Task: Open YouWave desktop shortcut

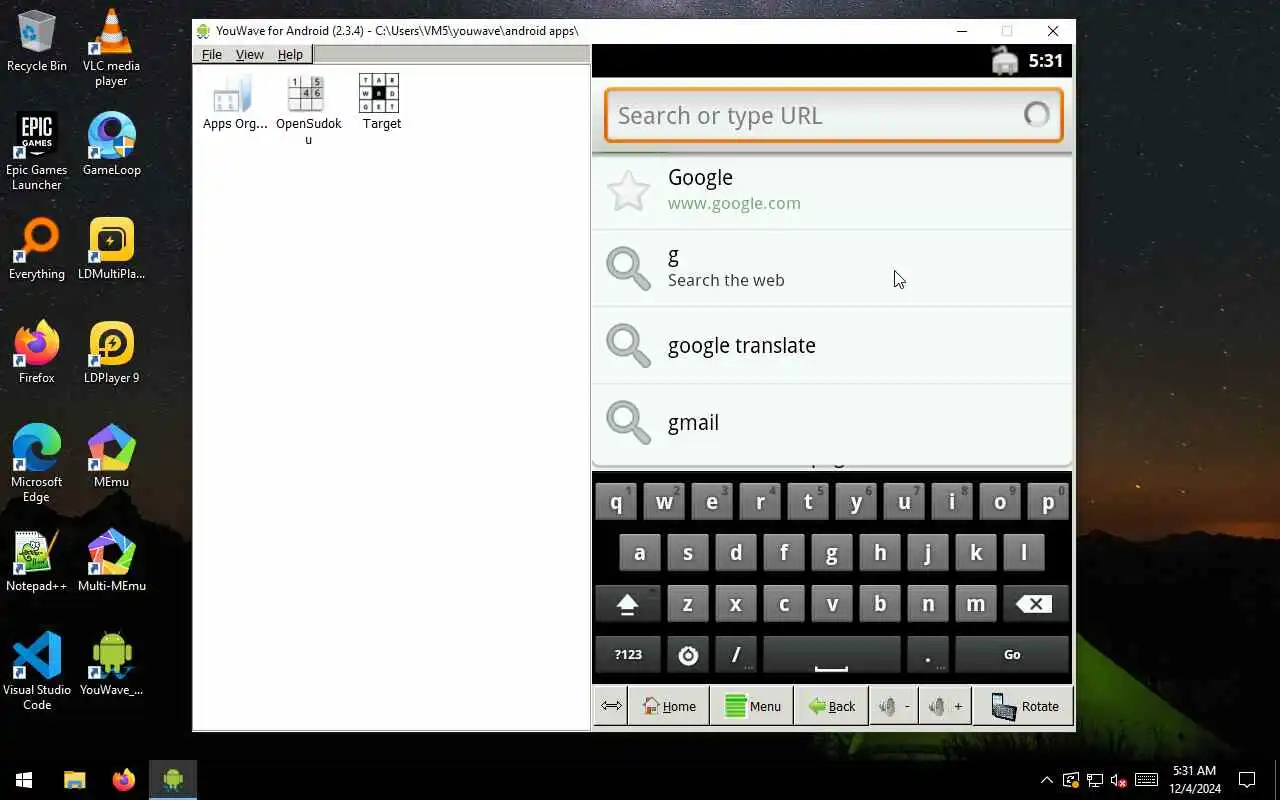Action: pyautogui.click(x=111, y=665)
